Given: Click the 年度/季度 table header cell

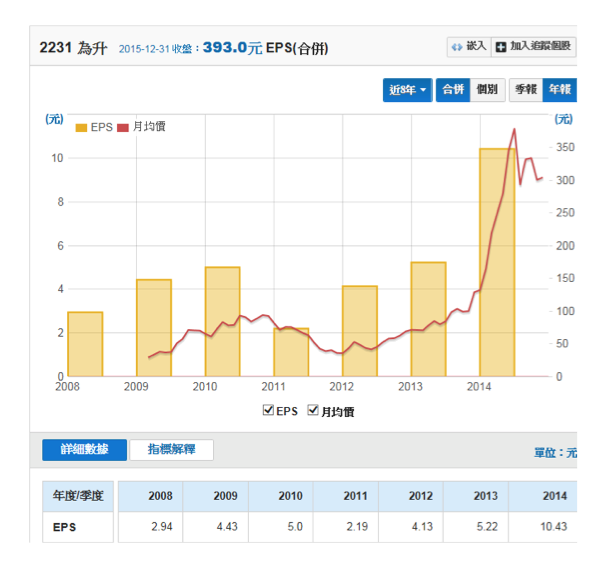Looking at the screenshot, I should [x=78, y=496].
